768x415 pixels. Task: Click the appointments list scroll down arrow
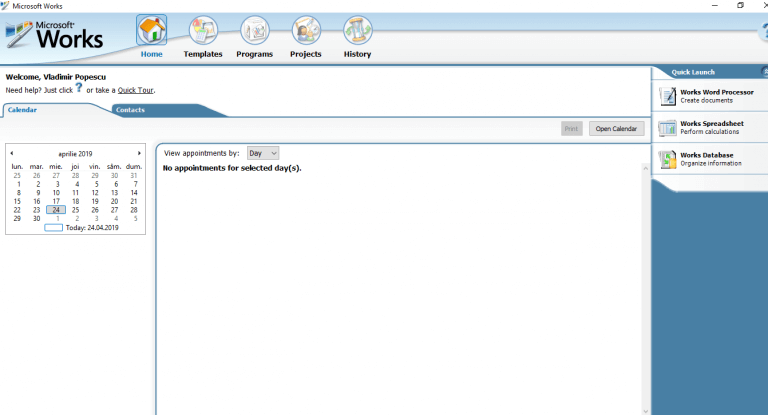pyautogui.click(x=646, y=411)
